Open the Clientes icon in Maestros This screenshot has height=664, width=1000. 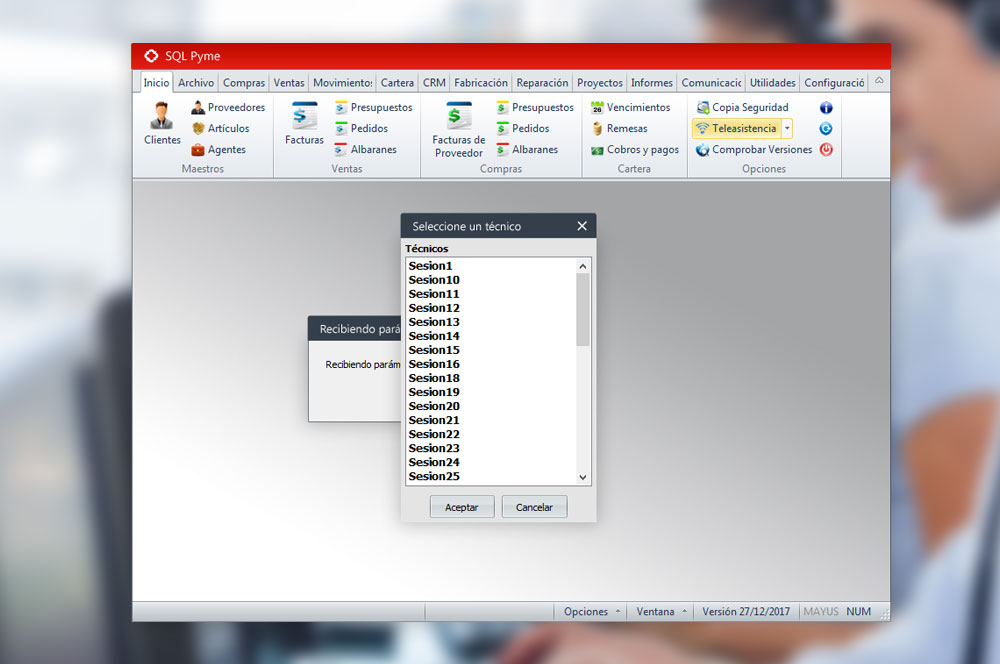tap(162, 117)
